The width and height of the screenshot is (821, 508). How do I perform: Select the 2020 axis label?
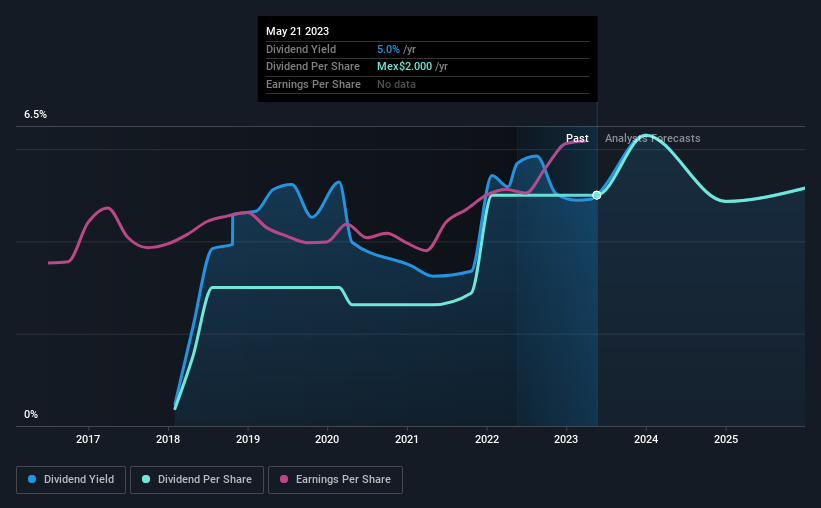tap(327, 439)
